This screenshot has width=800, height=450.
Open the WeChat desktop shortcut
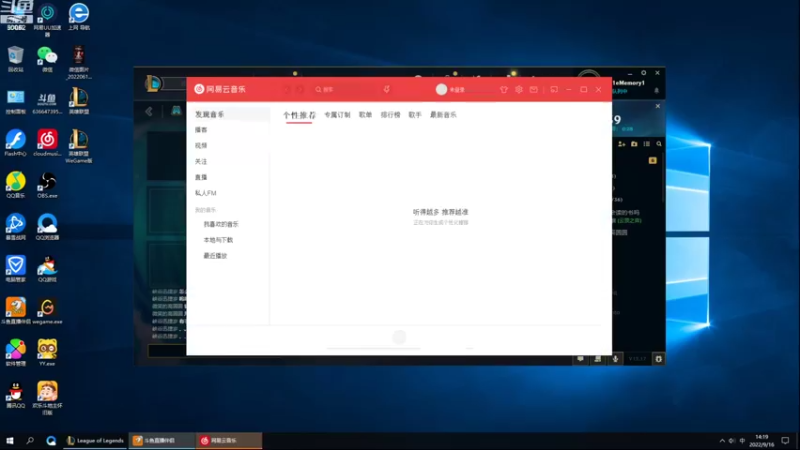pyautogui.click(x=47, y=59)
